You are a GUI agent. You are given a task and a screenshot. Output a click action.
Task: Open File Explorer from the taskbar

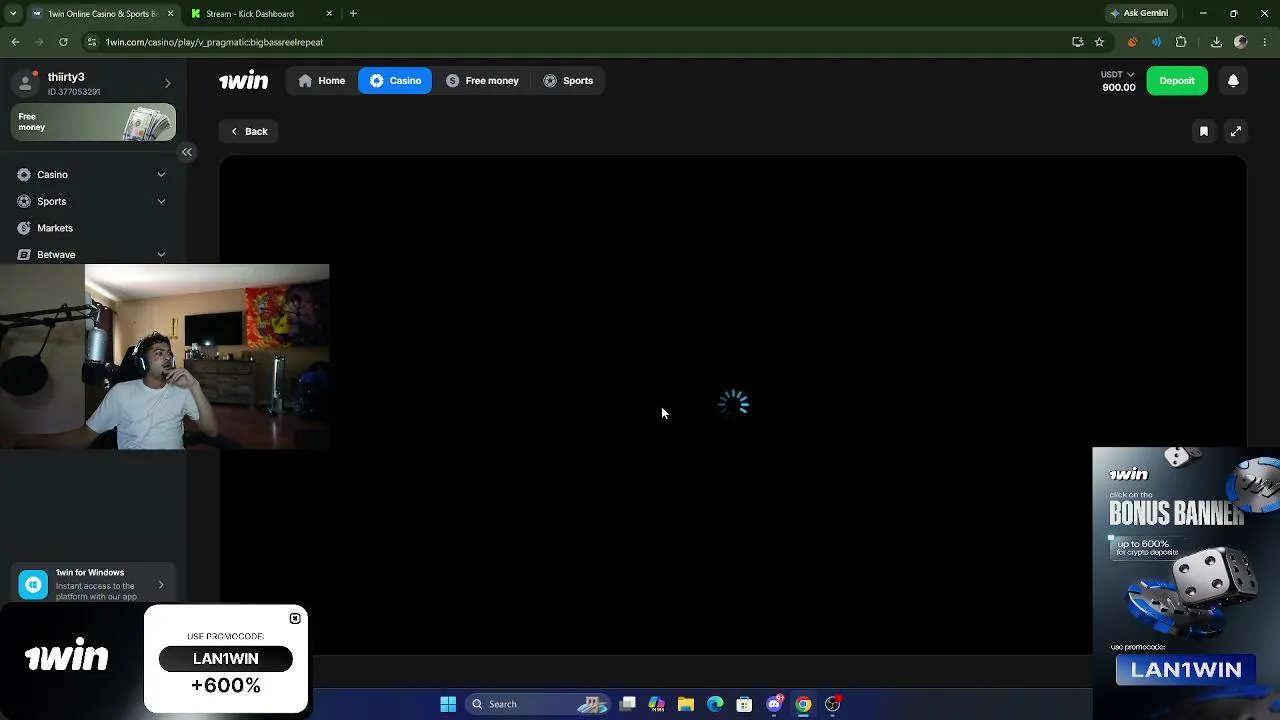point(686,704)
